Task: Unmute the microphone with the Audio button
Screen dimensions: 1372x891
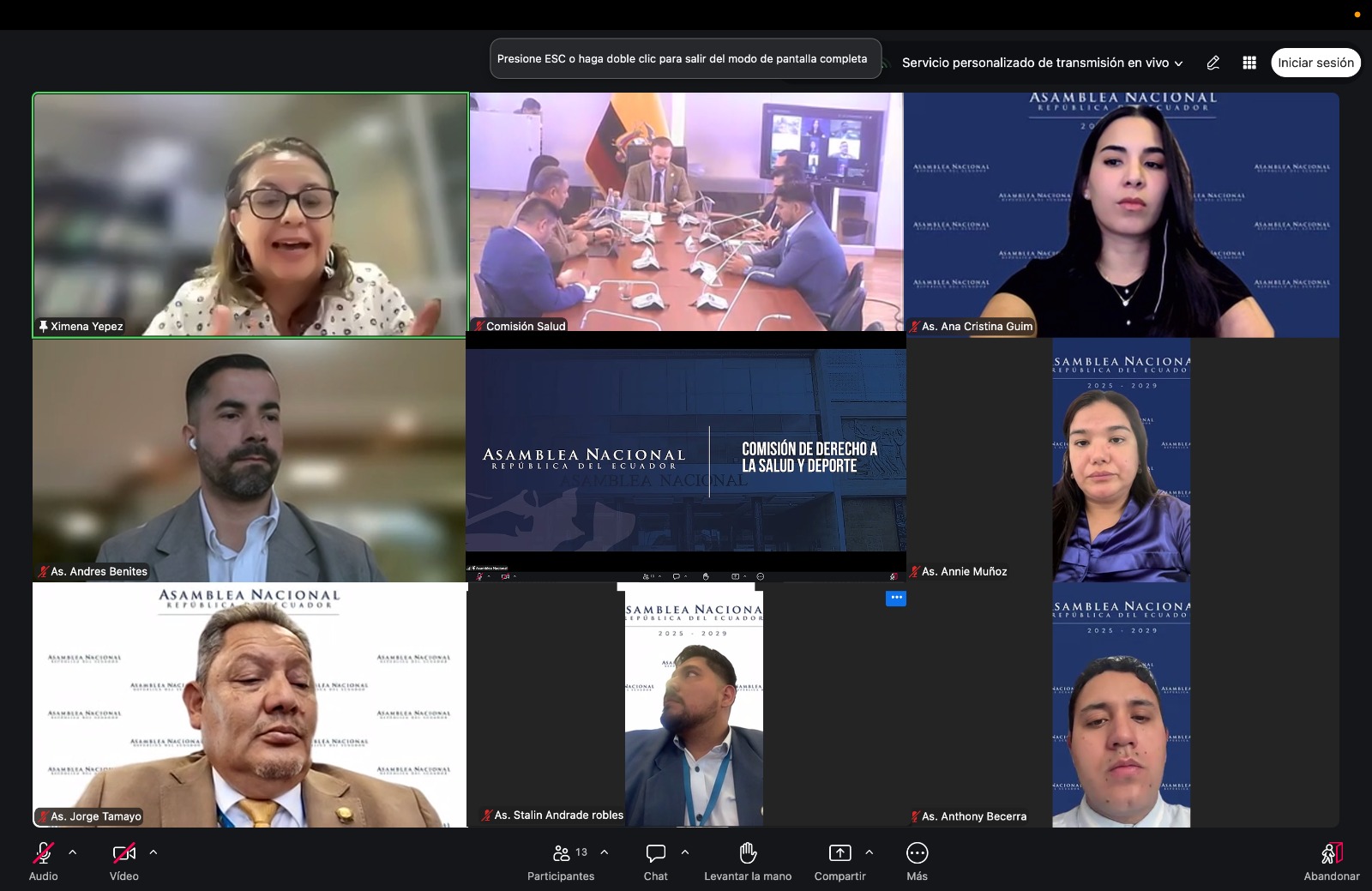Action: (43, 862)
